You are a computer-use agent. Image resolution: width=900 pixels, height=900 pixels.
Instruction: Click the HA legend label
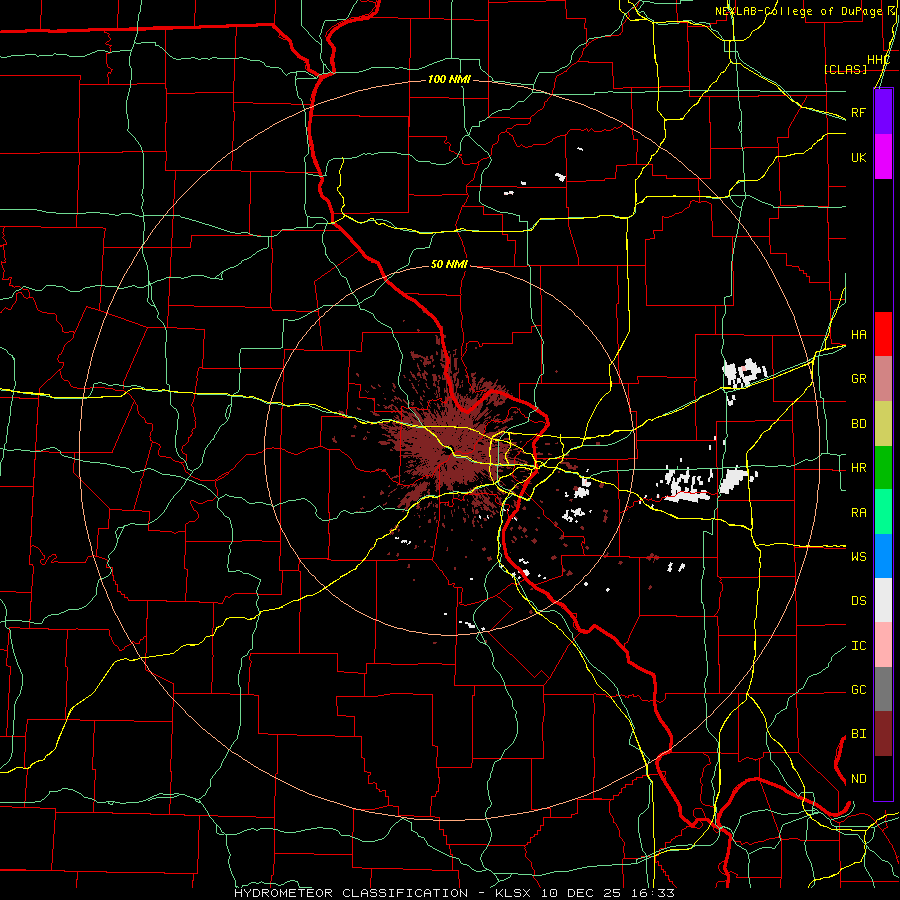(858, 334)
